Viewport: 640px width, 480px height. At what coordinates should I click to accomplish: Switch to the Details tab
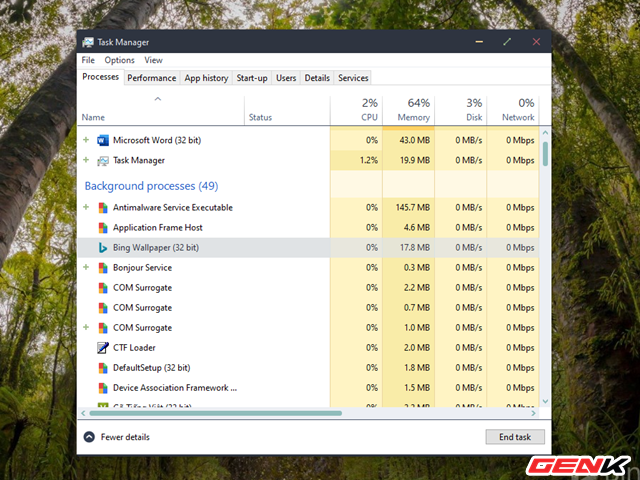[317, 78]
